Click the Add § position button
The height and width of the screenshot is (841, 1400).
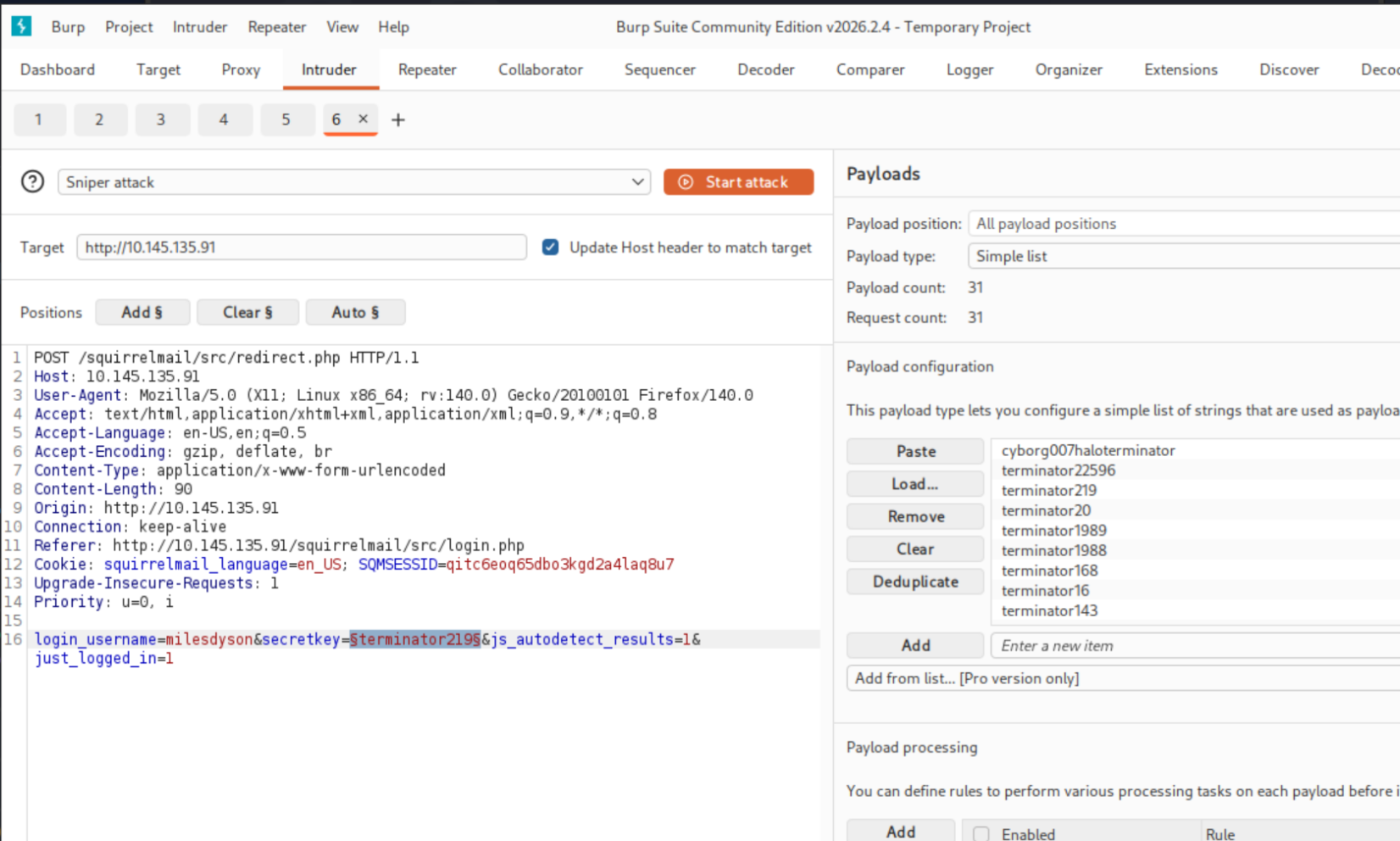click(x=142, y=312)
